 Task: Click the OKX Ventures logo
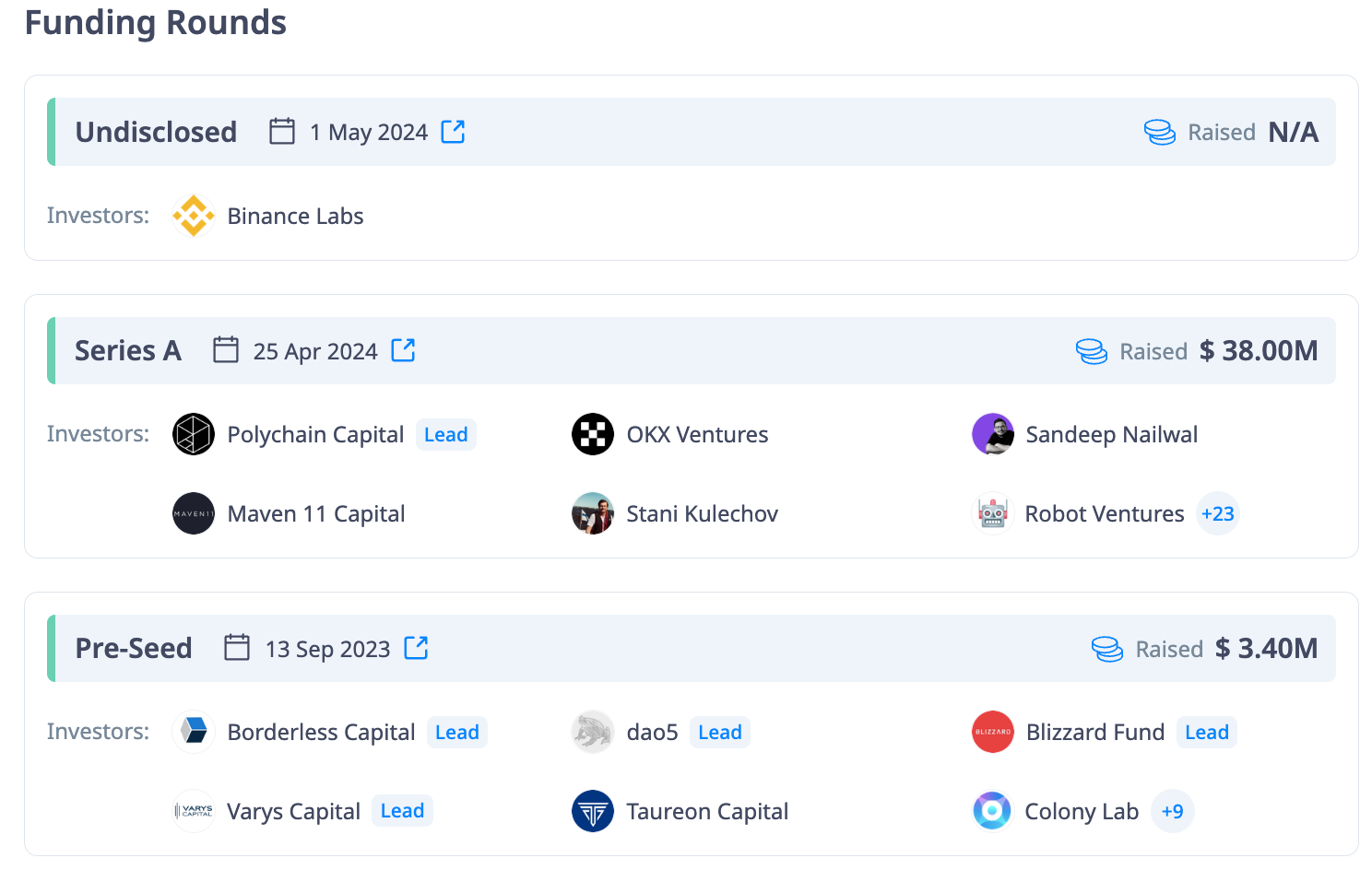pyautogui.click(x=593, y=434)
